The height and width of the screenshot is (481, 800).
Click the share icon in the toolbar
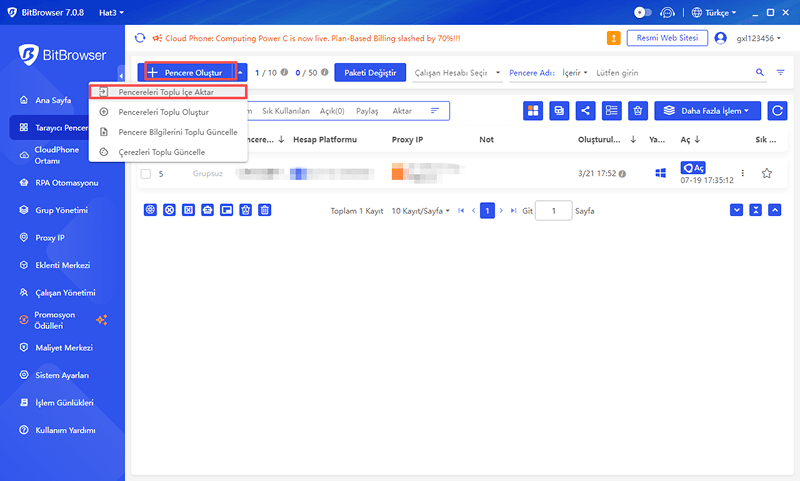tap(585, 111)
